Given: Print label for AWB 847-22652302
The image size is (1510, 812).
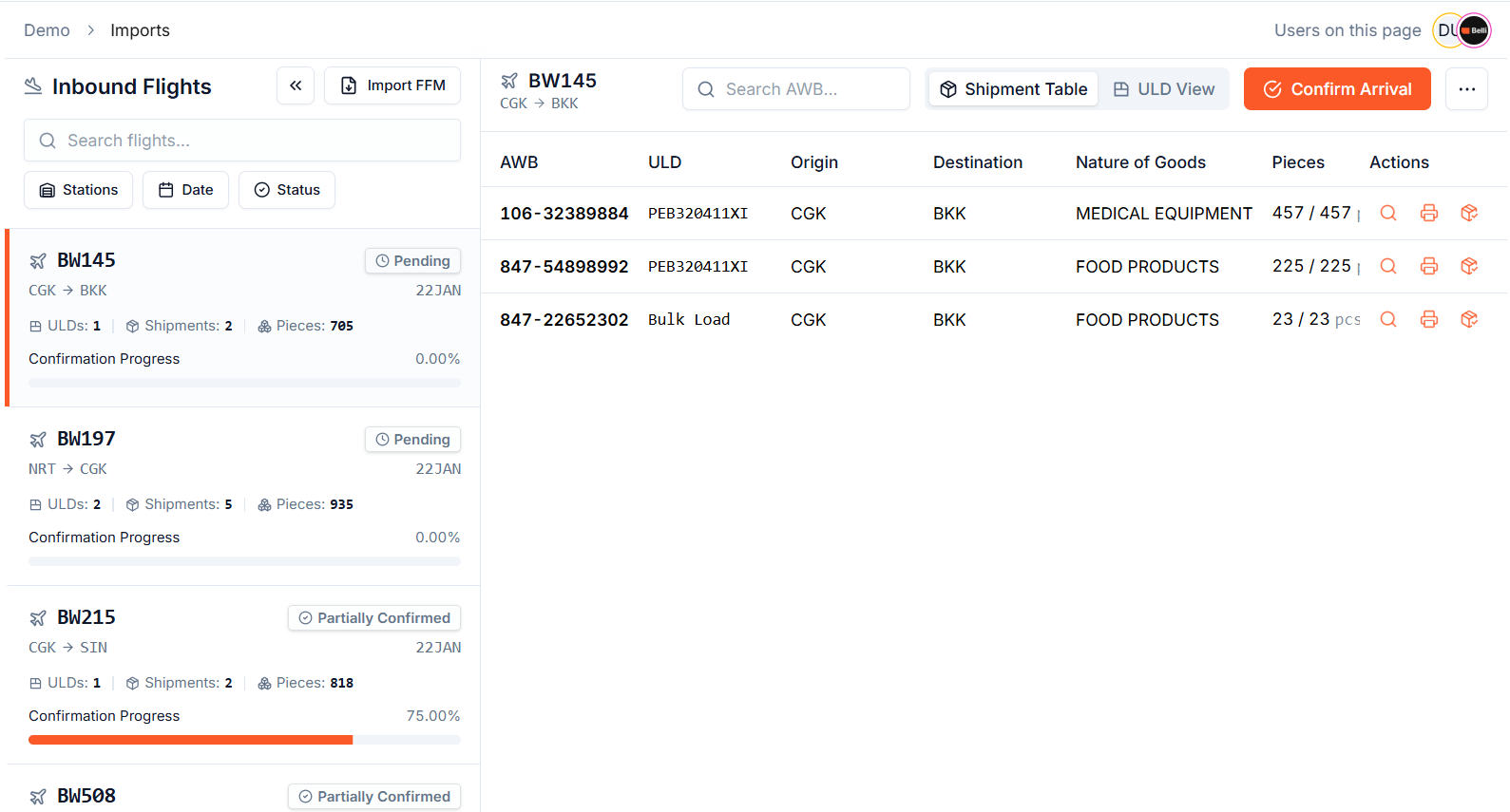Looking at the screenshot, I should click(1429, 320).
